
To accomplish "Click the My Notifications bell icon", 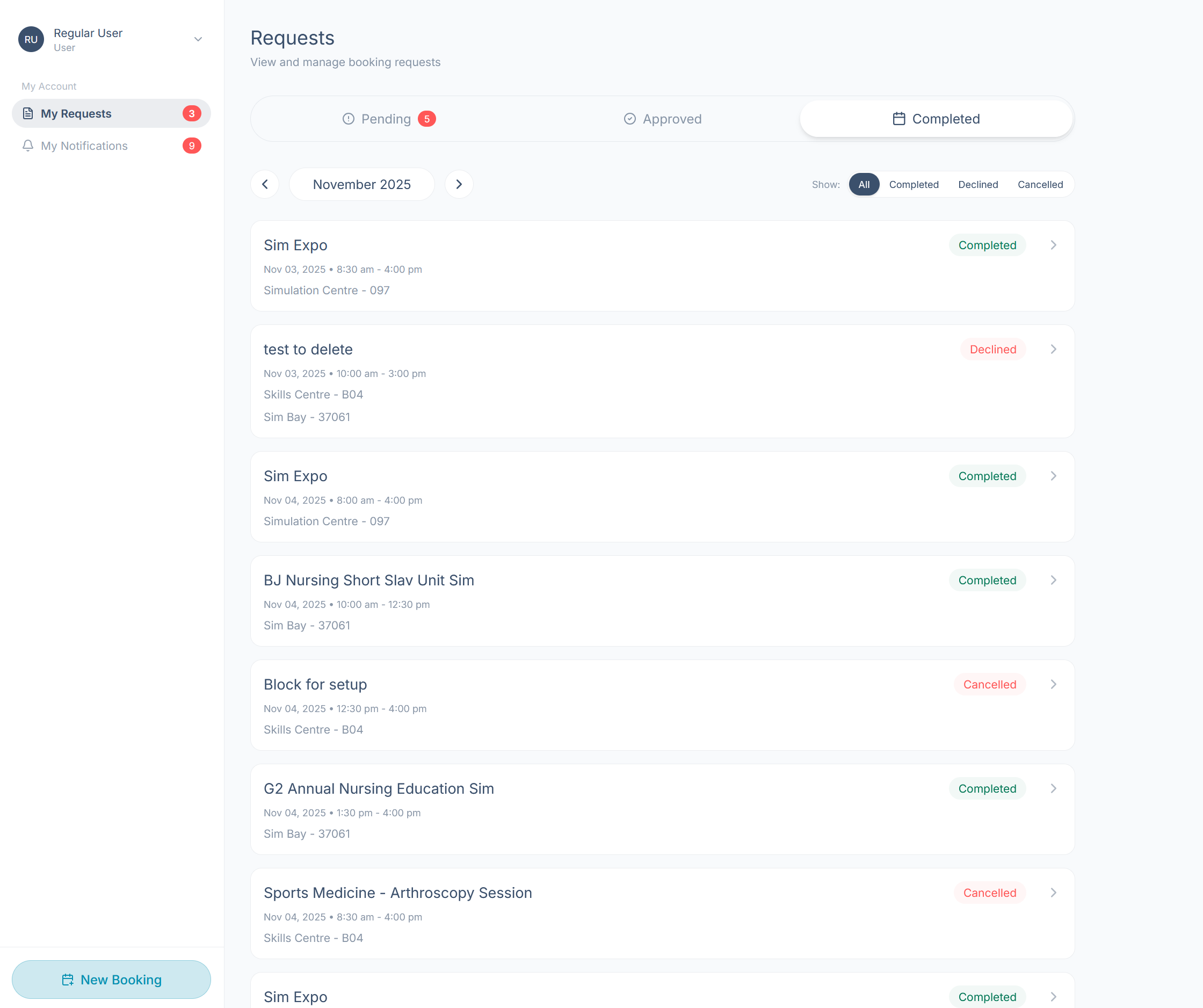I will (27, 146).
